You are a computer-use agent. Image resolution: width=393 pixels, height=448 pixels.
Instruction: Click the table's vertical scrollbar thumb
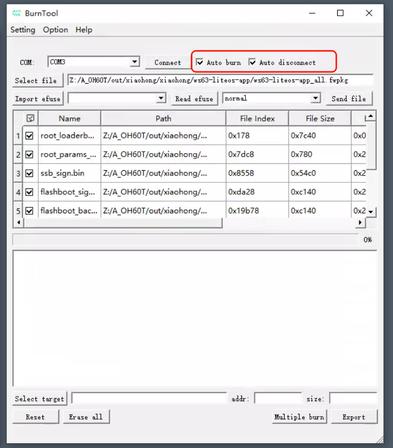click(x=371, y=145)
